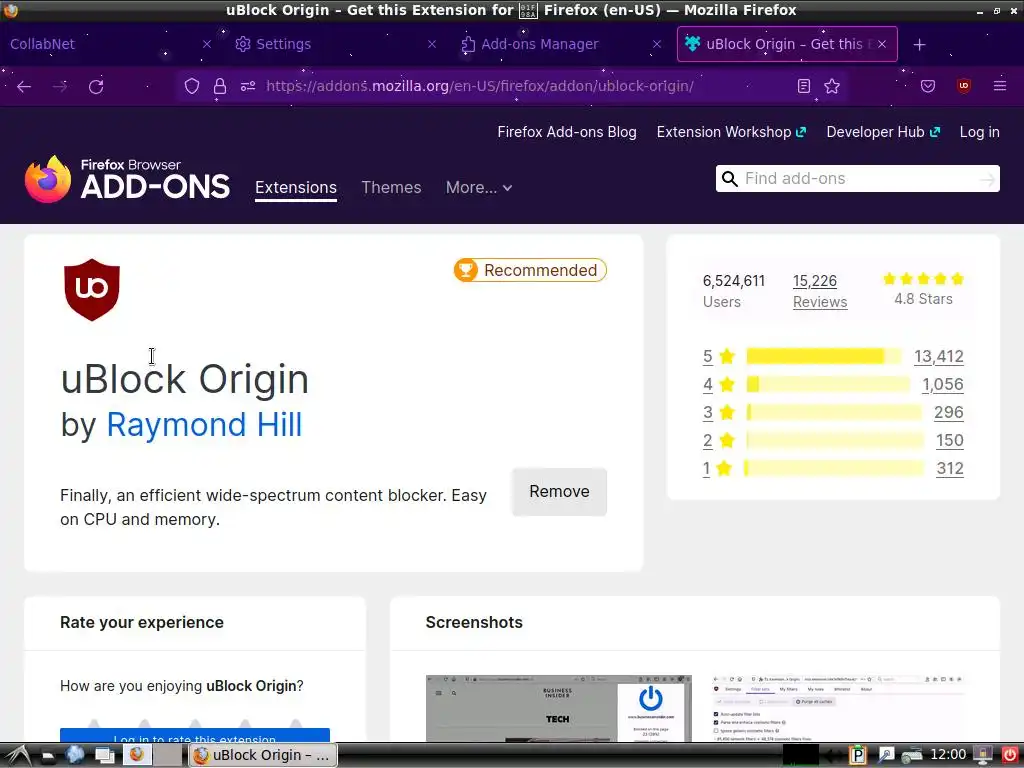Open Firefox application hamburger menu
This screenshot has height=768, width=1024.
(x=1000, y=86)
